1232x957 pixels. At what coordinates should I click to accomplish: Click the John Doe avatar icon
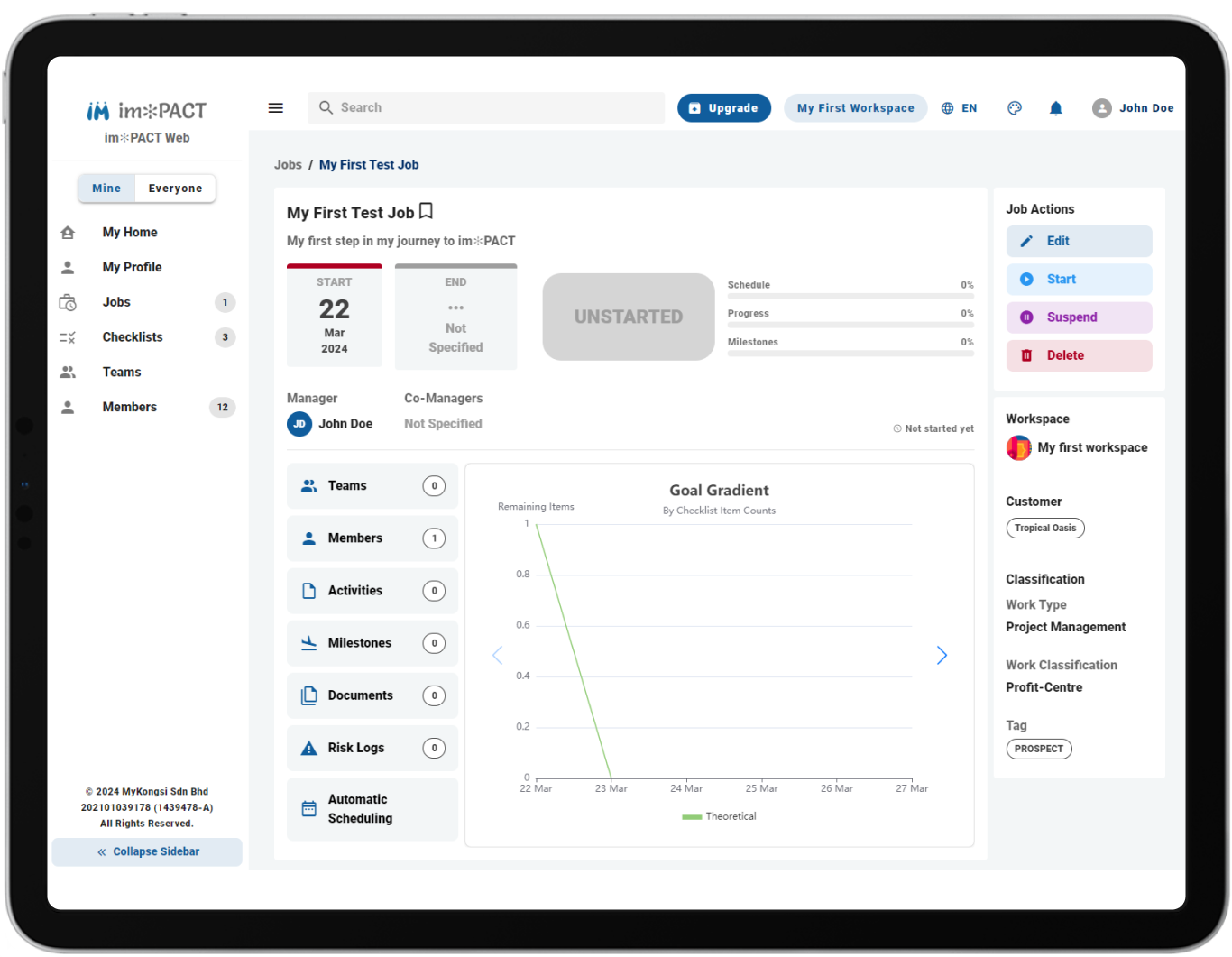pos(1101,108)
